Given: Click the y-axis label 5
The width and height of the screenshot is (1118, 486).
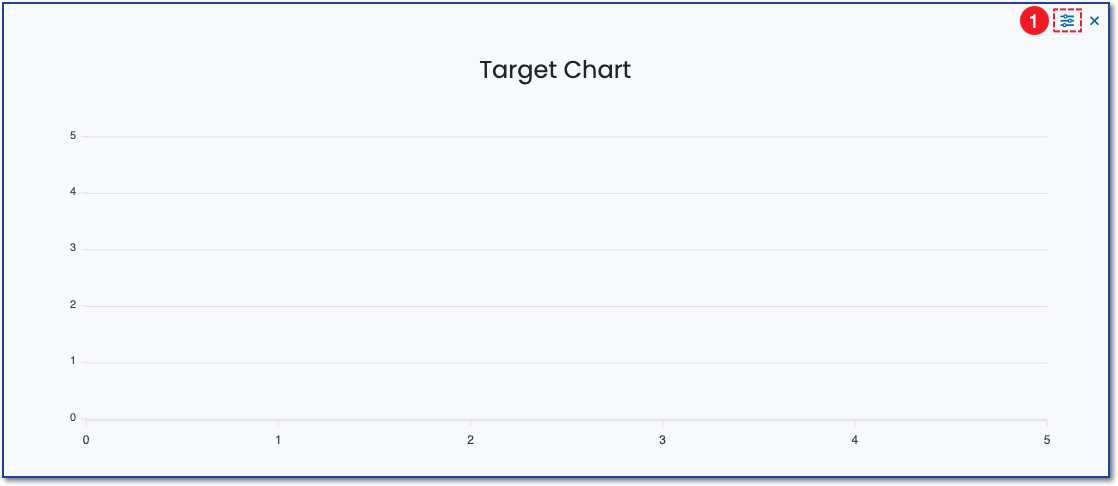Looking at the screenshot, I should click(73, 136).
